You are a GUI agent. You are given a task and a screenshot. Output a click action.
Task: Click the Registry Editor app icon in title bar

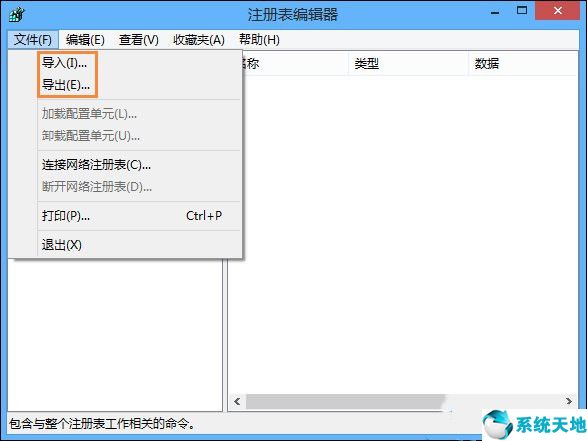point(16,15)
